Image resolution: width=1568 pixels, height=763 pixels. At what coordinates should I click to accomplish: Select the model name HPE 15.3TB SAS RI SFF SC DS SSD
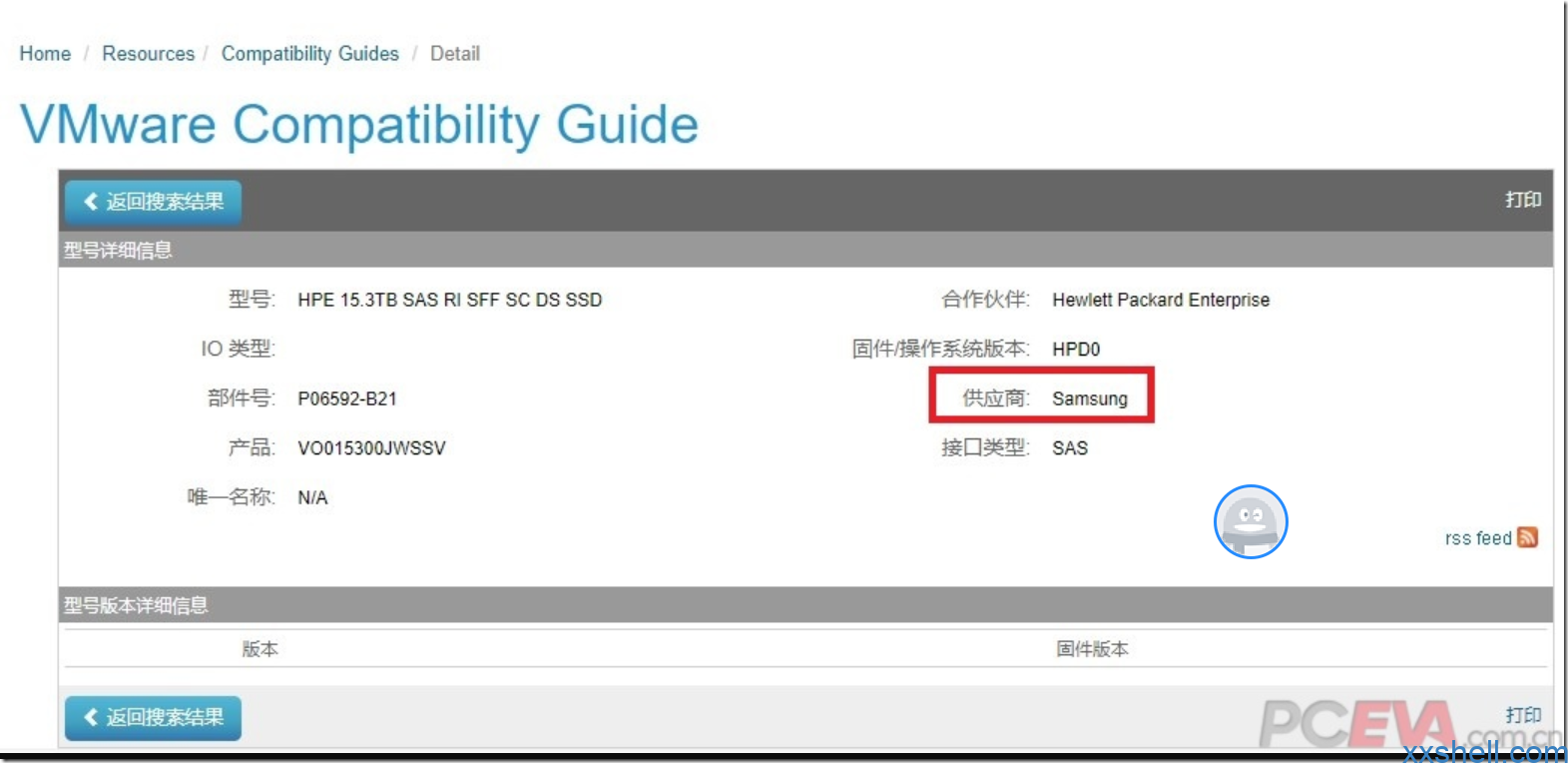[450, 300]
